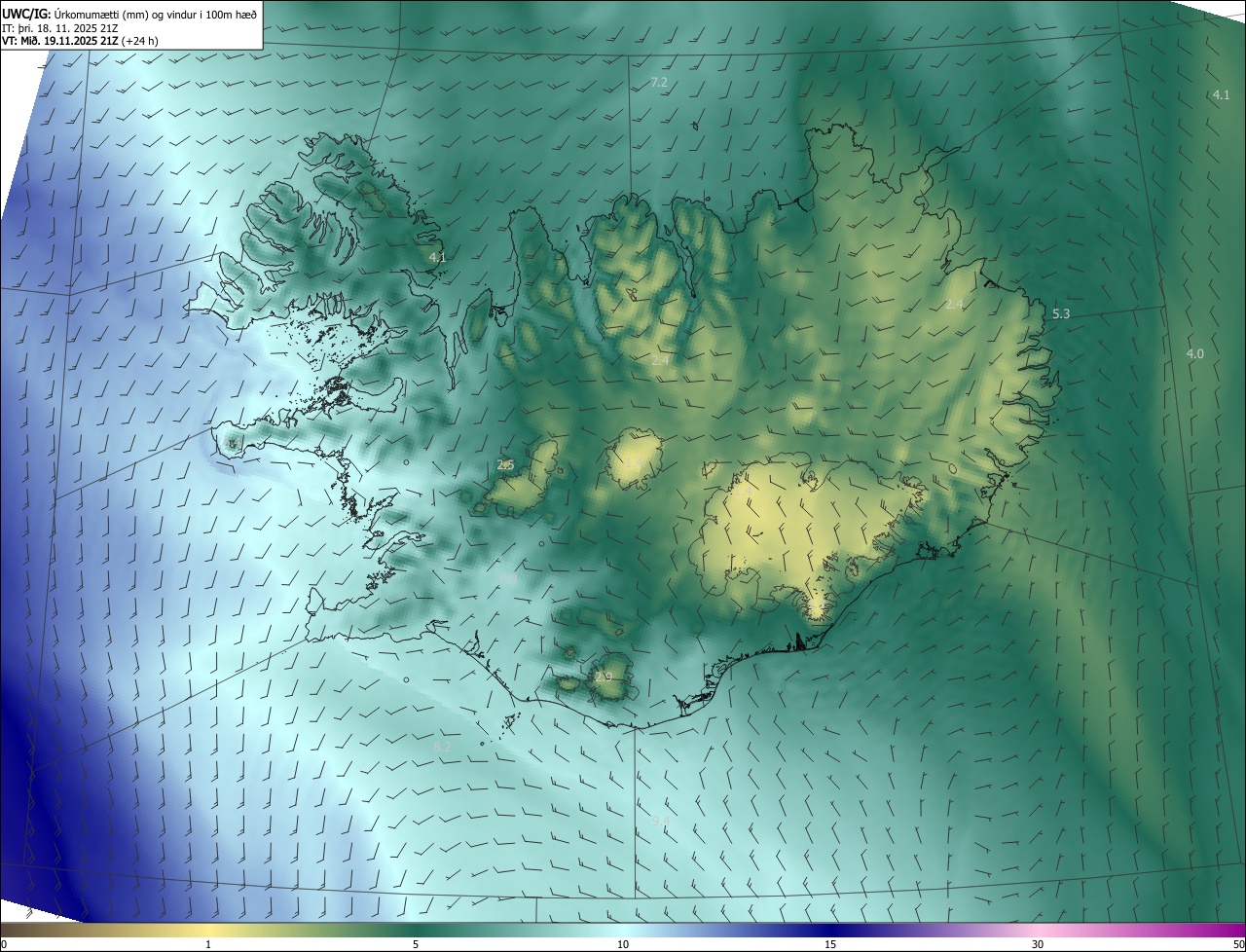Viewport: 1246px width, 952px height.
Task: Click the dark navy segment of the legend
Action: click(x=830, y=930)
